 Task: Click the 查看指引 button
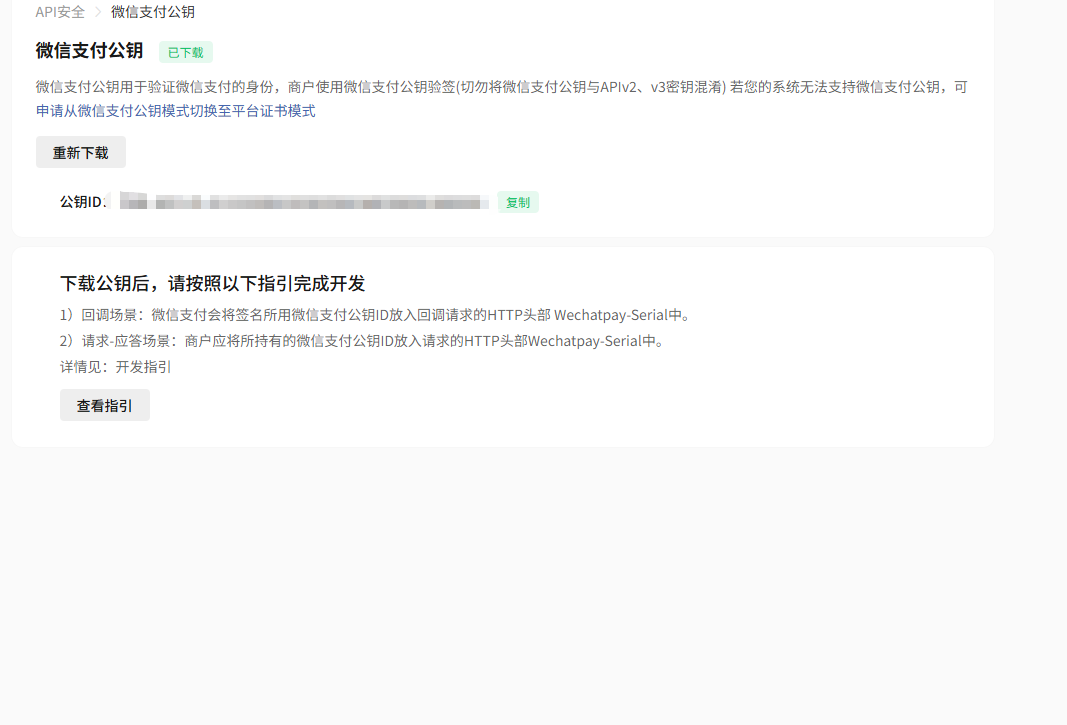coord(105,406)
